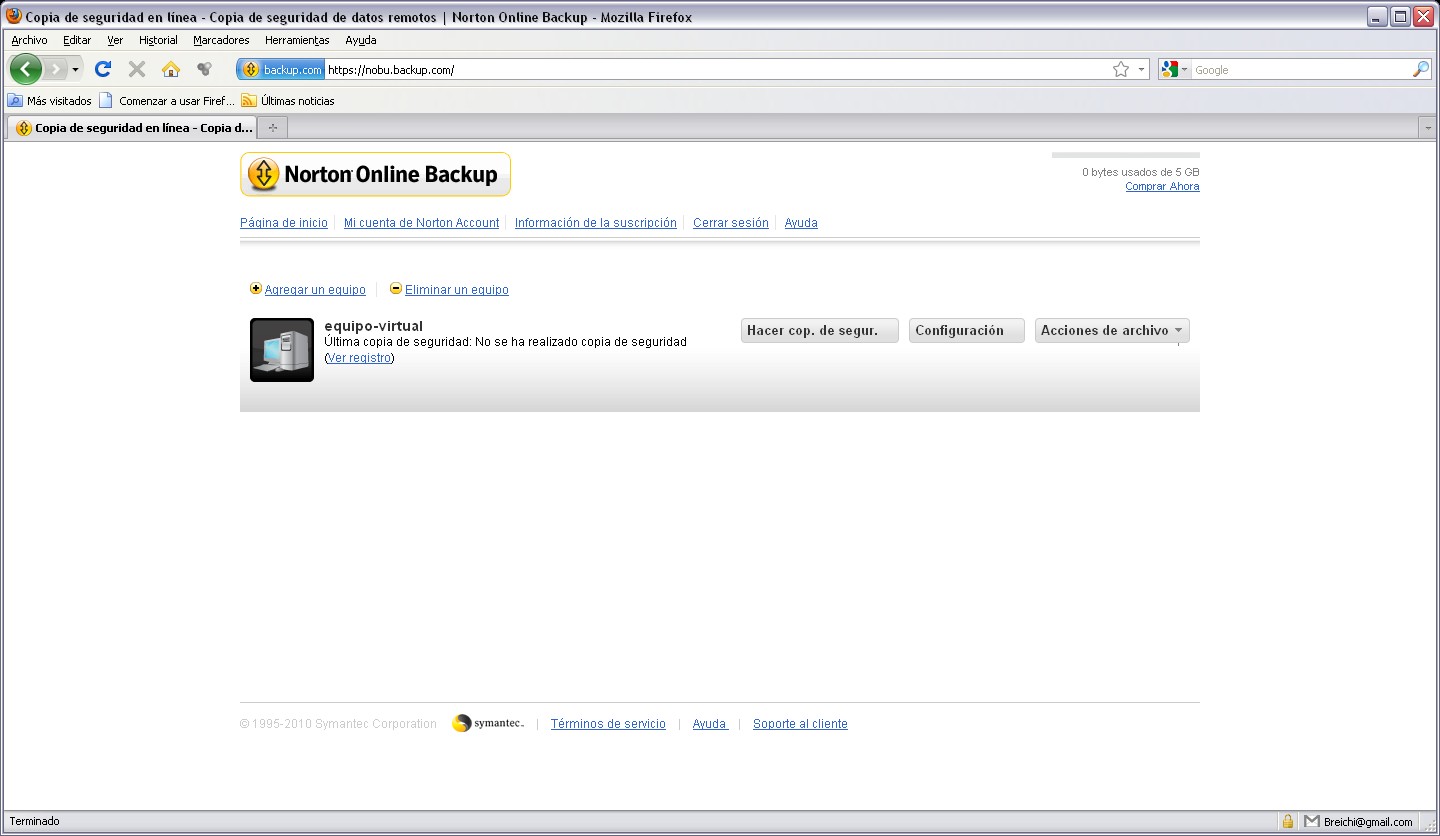This screenshot has width=1440, height=836.
Task: Open the Soporte al cliente link
Action: point(800,724)
